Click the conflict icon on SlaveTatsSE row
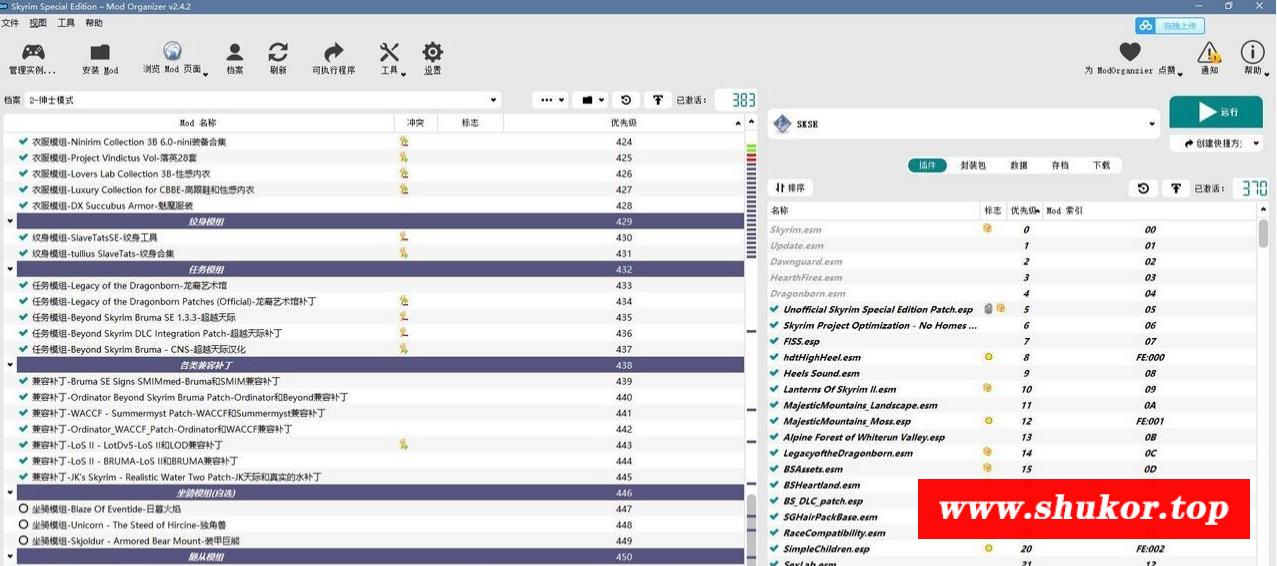Screen dimensions: 1277x566 point(404,238)
